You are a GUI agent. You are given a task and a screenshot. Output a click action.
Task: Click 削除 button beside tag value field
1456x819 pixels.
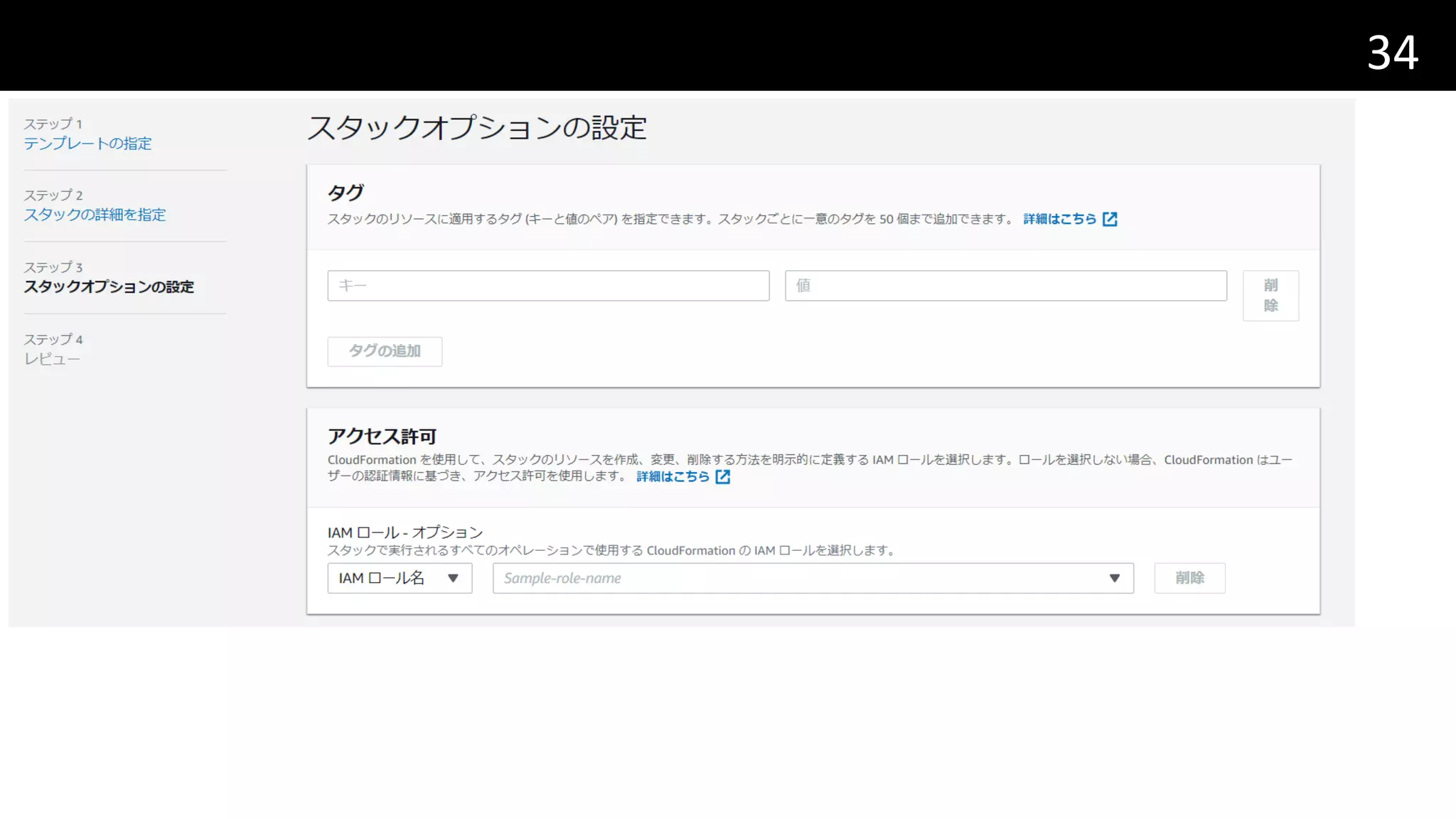coord(1270,295)
